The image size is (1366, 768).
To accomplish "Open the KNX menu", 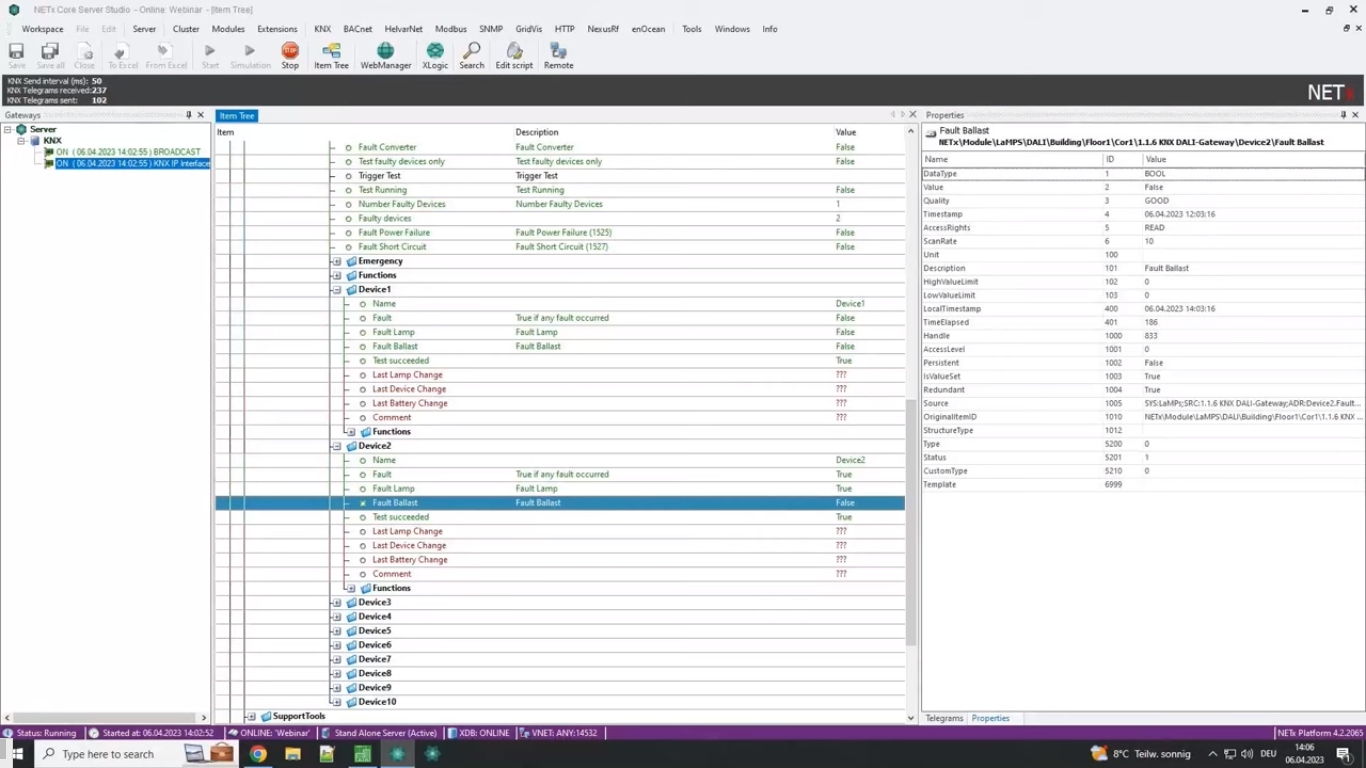I will pyautogui.click(x=322, y=29).
